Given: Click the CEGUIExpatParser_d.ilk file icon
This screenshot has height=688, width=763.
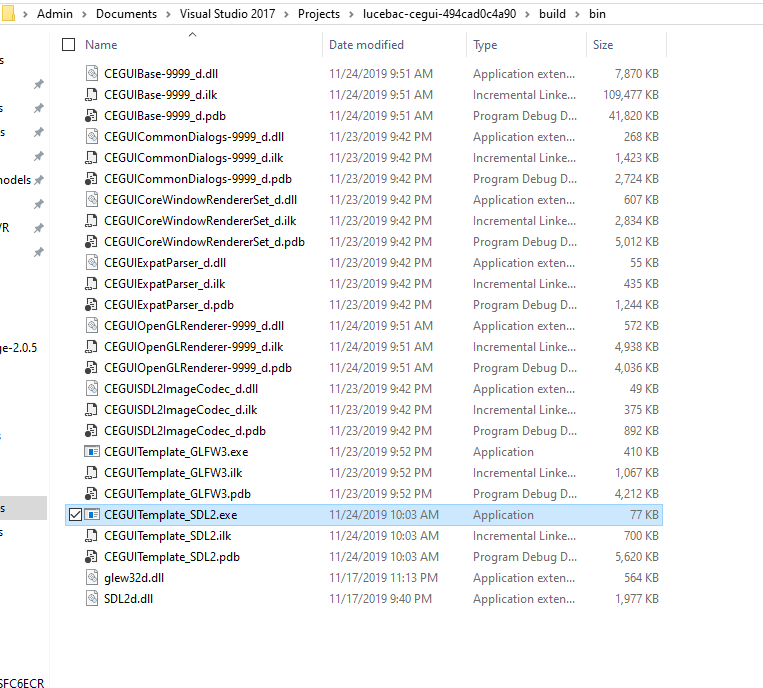Looking at the screenshot, I should pyautogui.click(x=92, y=284).
